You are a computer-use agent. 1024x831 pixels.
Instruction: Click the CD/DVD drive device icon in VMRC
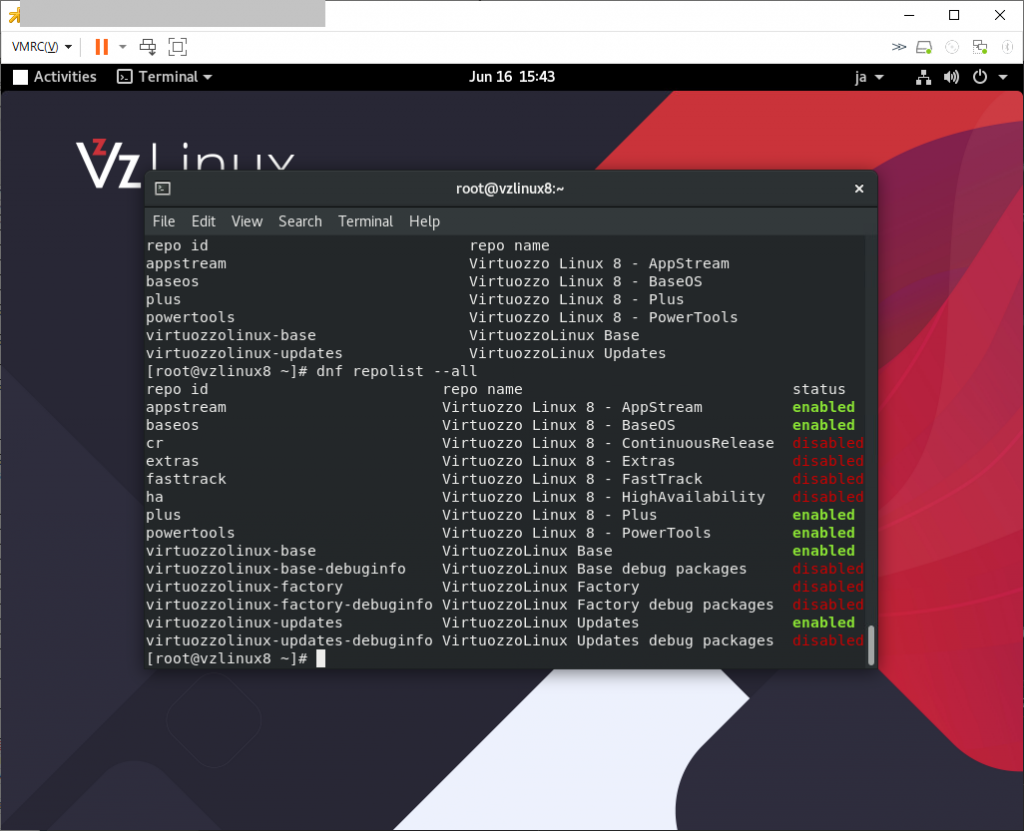pyautogui.click(x=952, y=47)
